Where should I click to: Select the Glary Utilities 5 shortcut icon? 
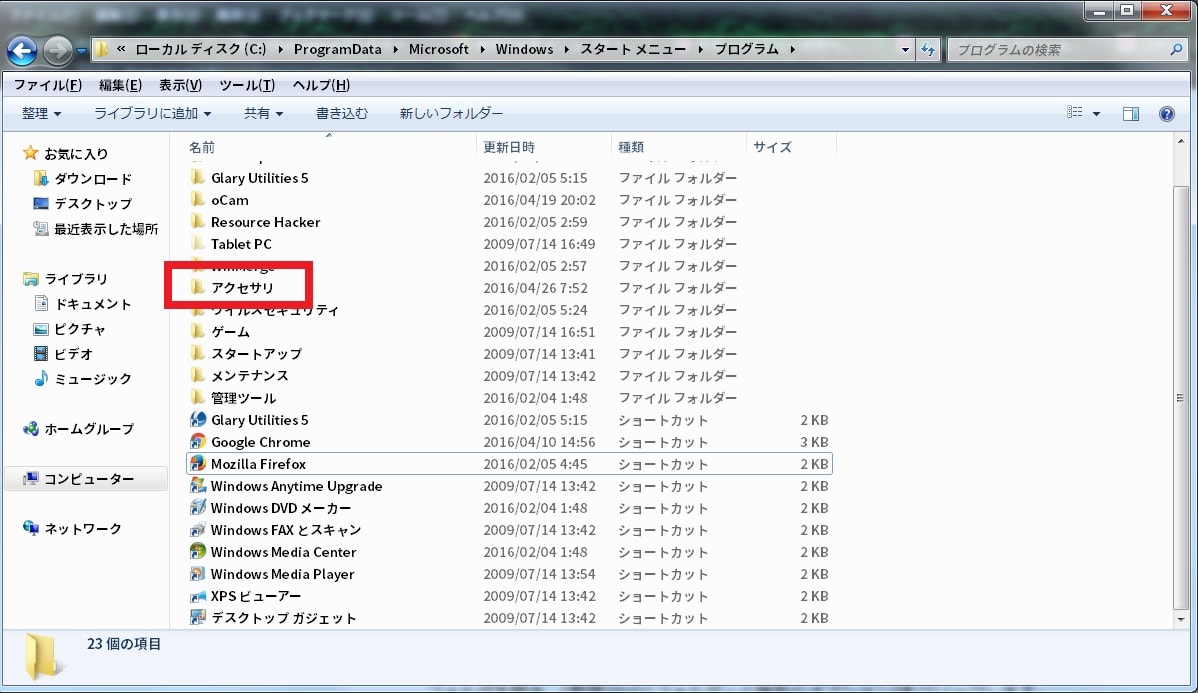[198, 419]
